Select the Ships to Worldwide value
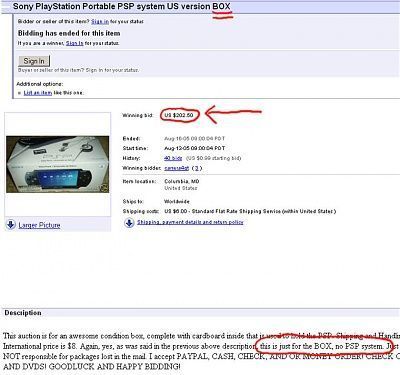 (x=177, y=202)
